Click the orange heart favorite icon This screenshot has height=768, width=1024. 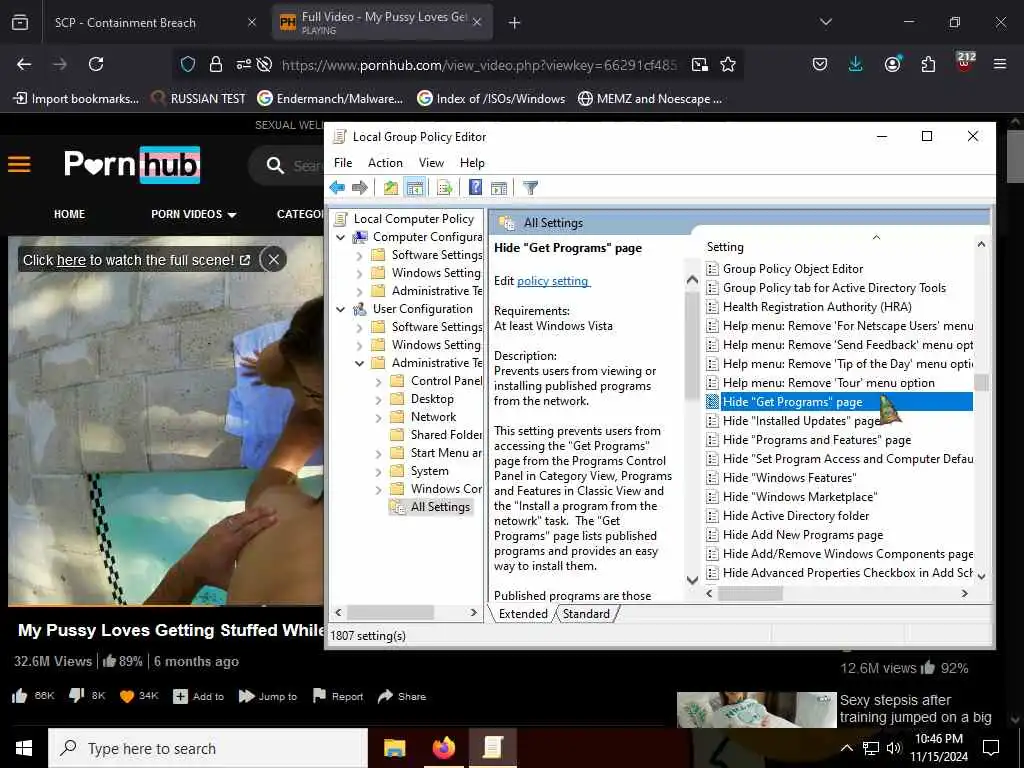click(127, 697)
